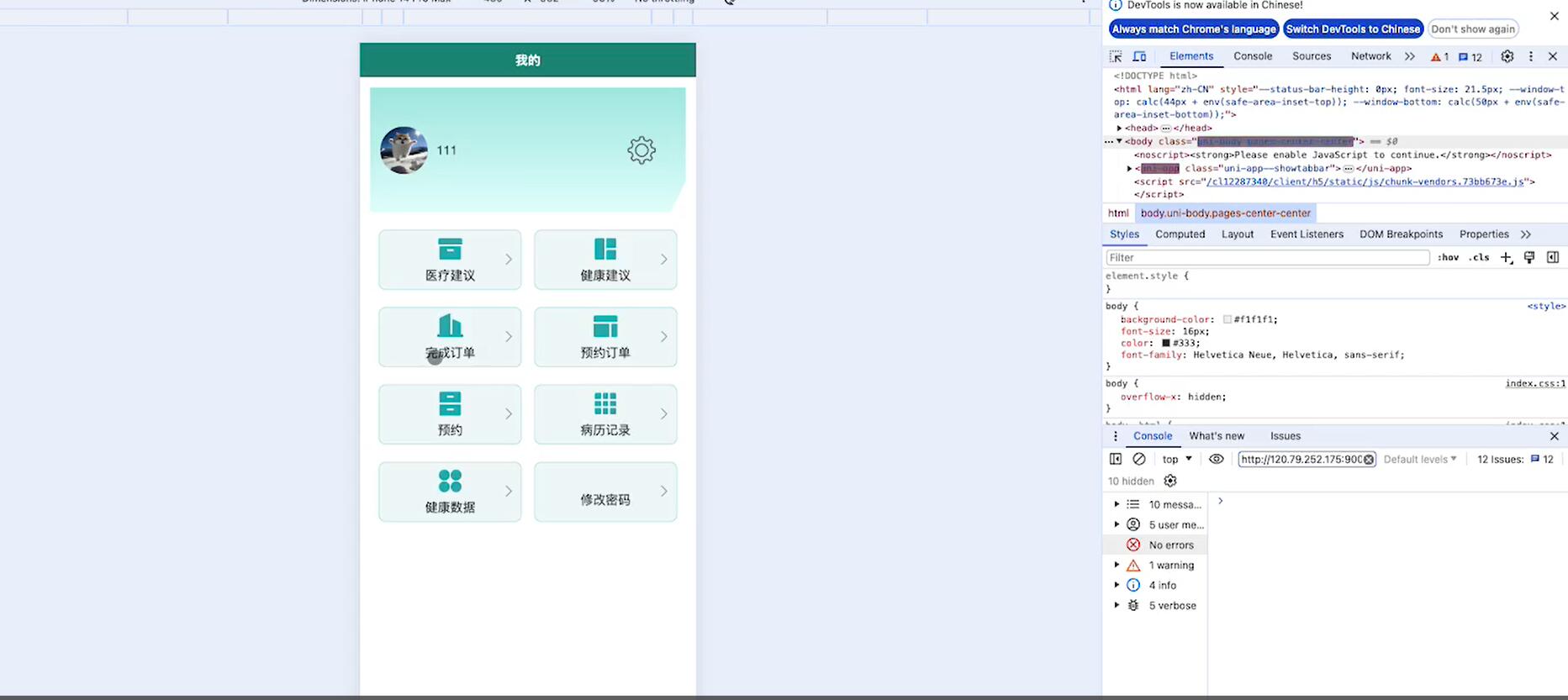The image size is (1568, 700).
Task: Open the settings gear in profile card
Action: tap(641, 150)
